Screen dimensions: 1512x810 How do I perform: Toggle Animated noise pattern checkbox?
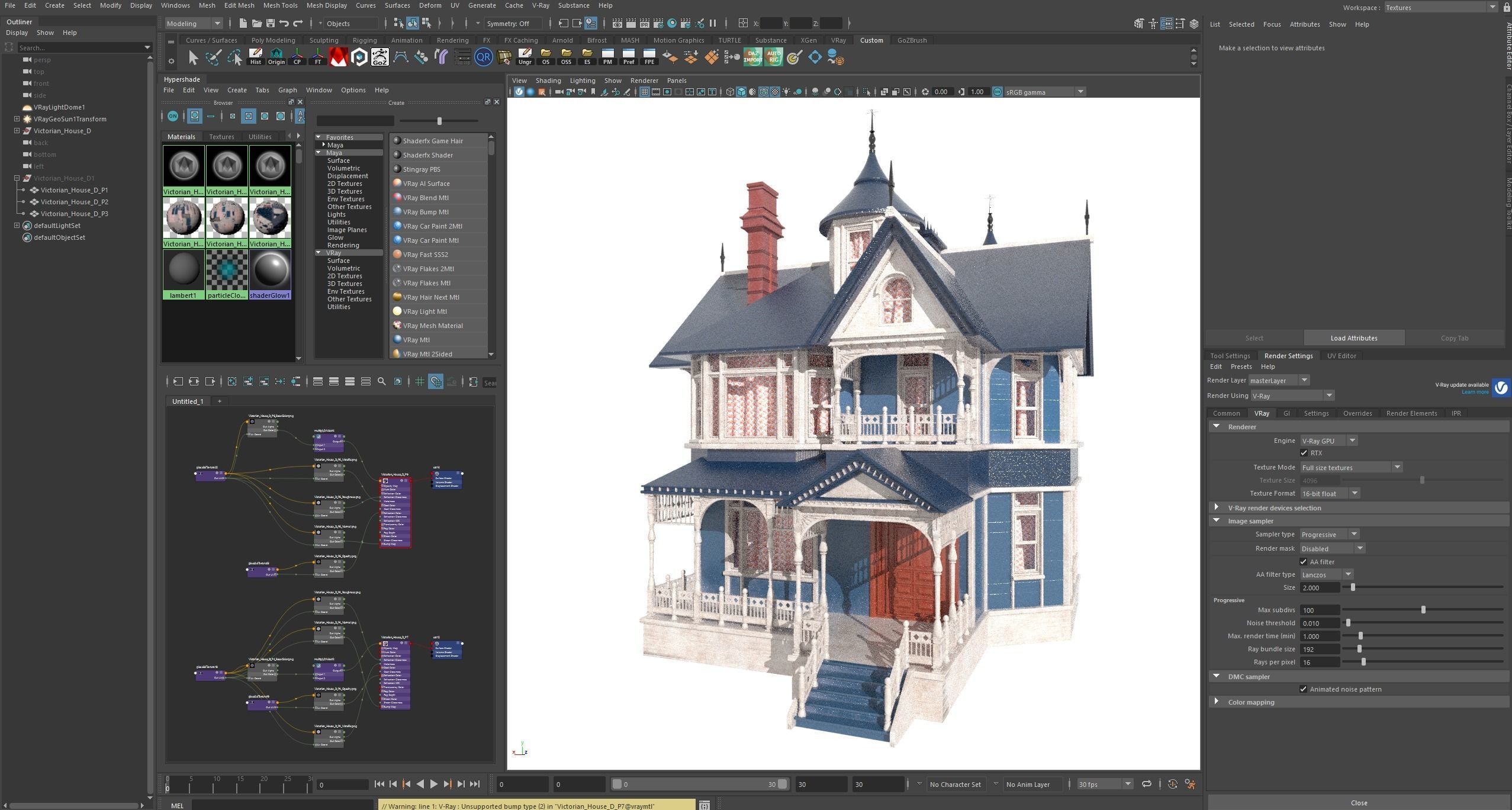coord(1304,689)
